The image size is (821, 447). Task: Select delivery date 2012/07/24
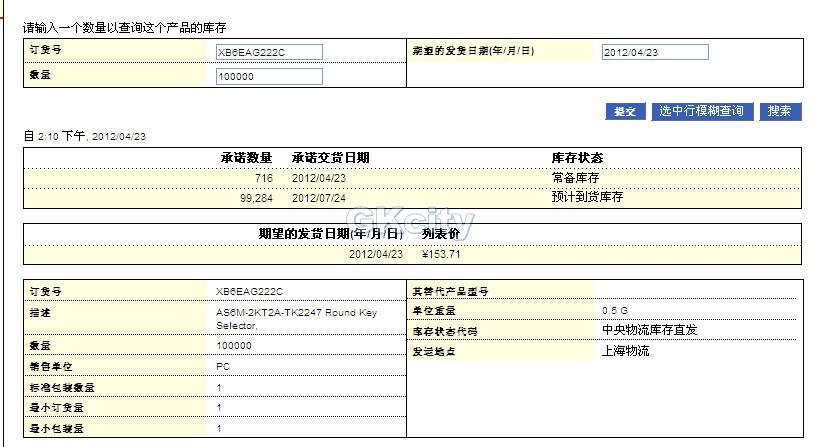click(319, 198)
